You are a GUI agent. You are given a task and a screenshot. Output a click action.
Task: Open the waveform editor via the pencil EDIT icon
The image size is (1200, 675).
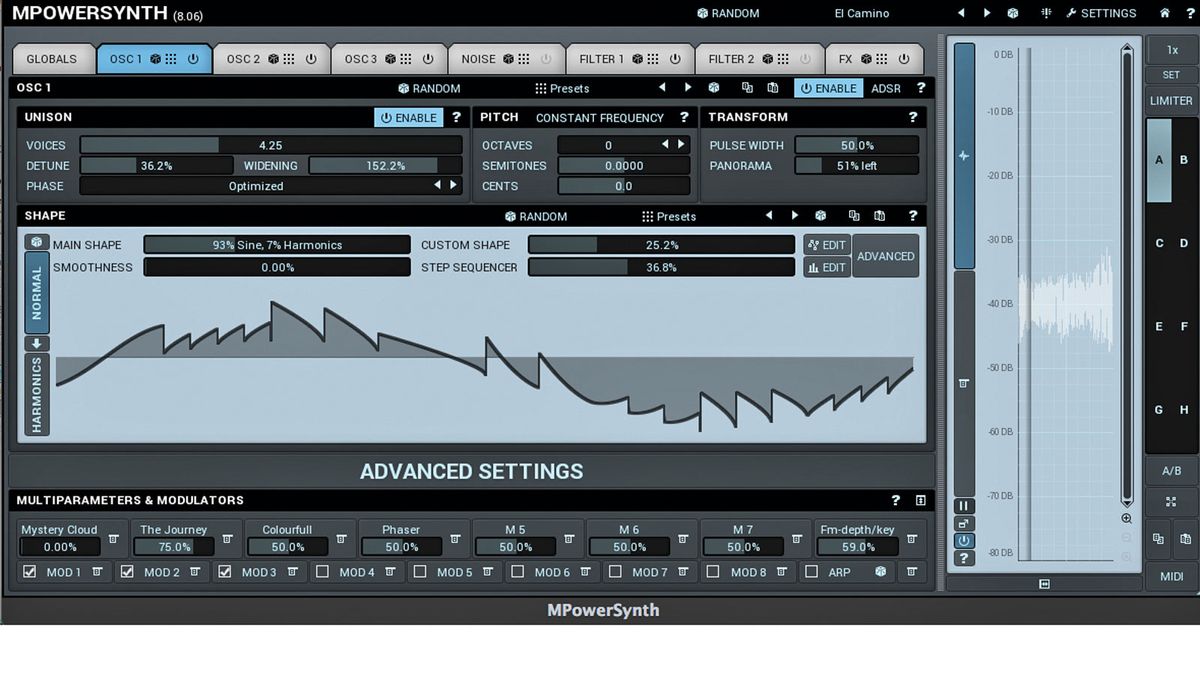point(825,245)
